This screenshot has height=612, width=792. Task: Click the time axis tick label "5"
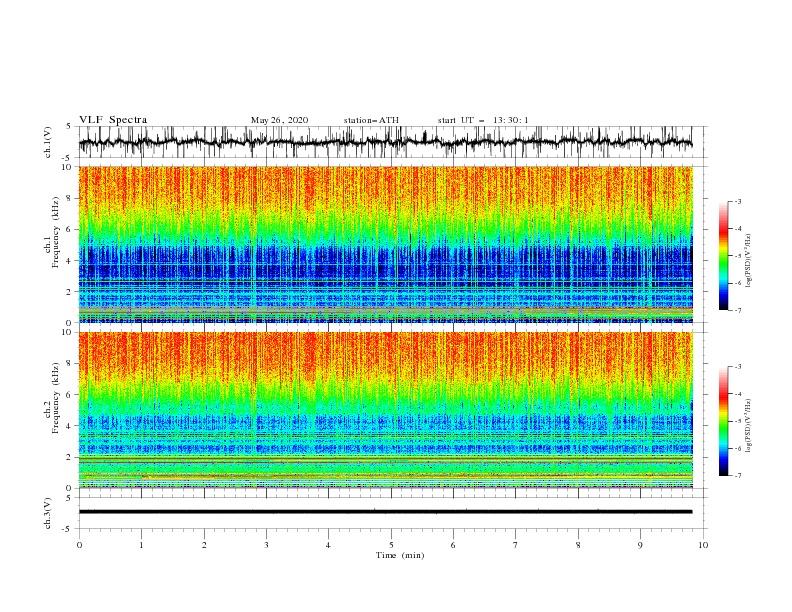pyautogui.click(x=391, y=545)
